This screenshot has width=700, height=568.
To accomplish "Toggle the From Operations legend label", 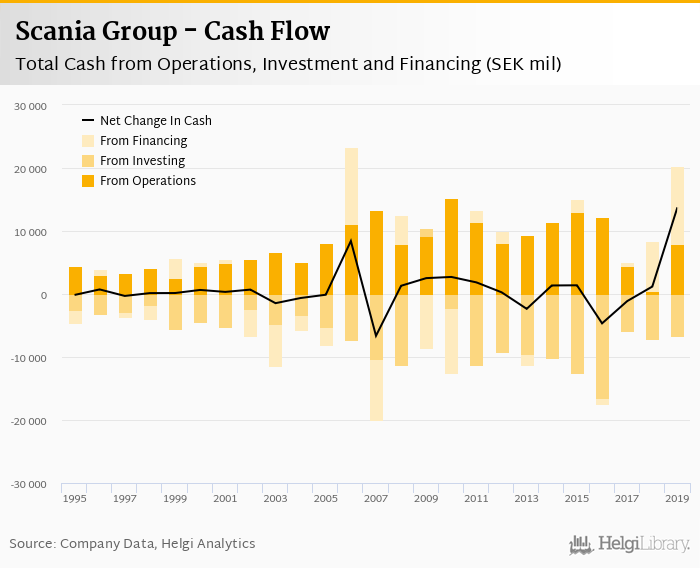I will [x=148, y=181].
